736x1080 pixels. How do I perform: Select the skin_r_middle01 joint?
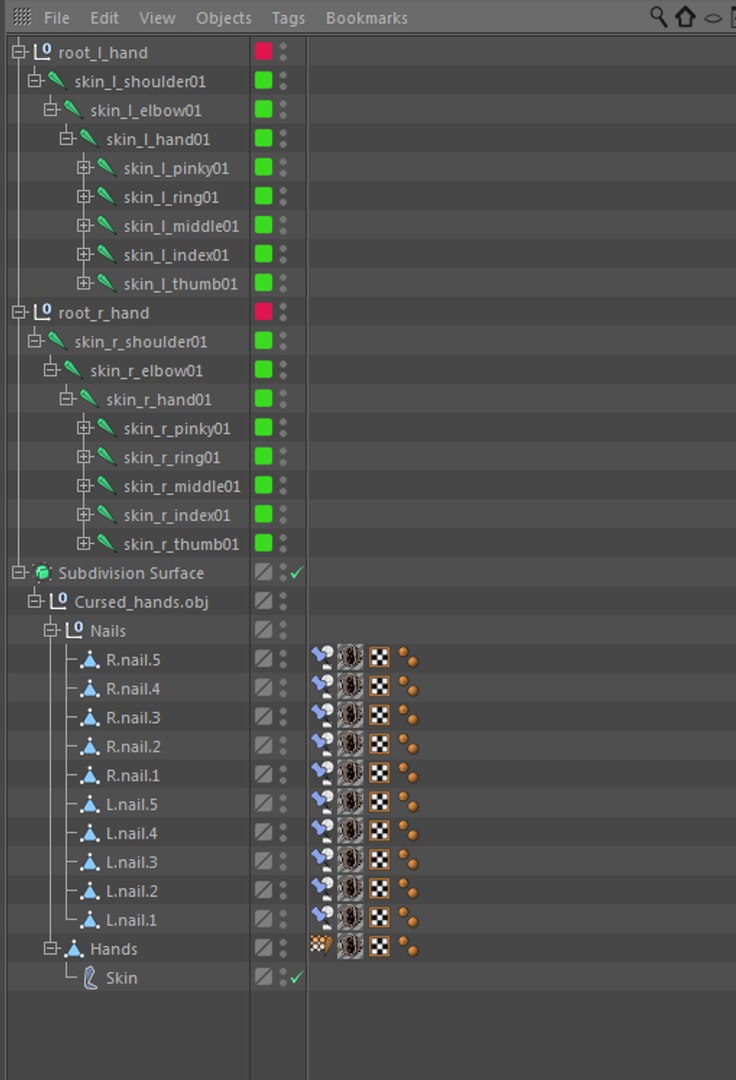[x=182, y=486]
